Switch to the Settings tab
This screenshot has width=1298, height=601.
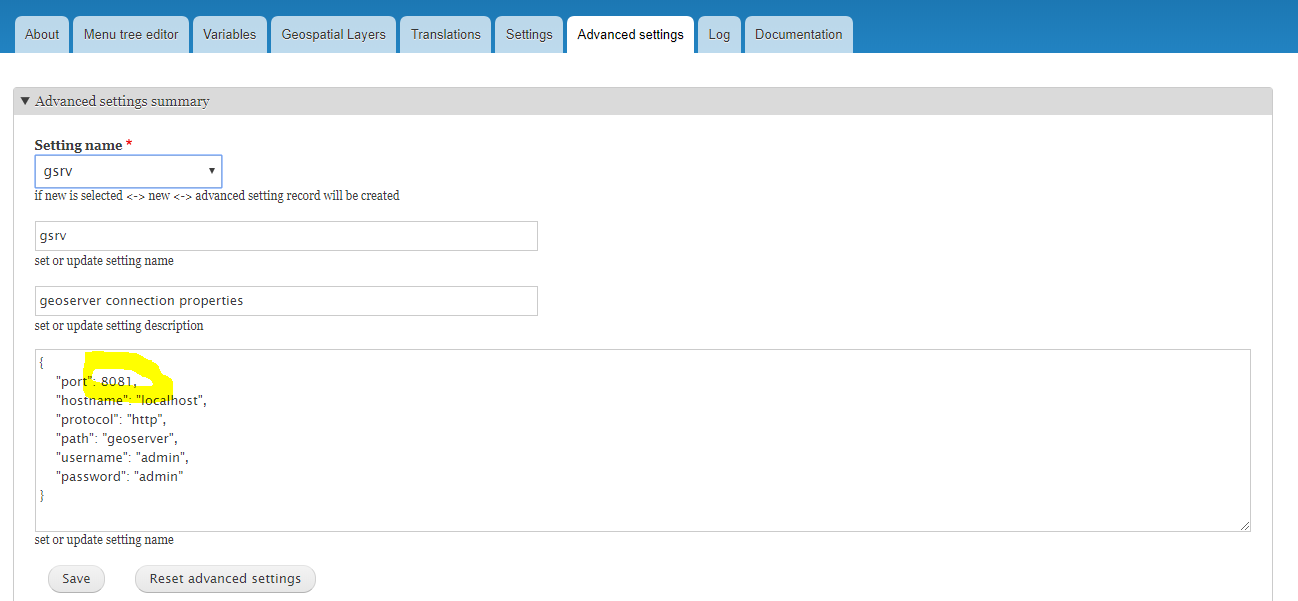click(x=529, y=34)
